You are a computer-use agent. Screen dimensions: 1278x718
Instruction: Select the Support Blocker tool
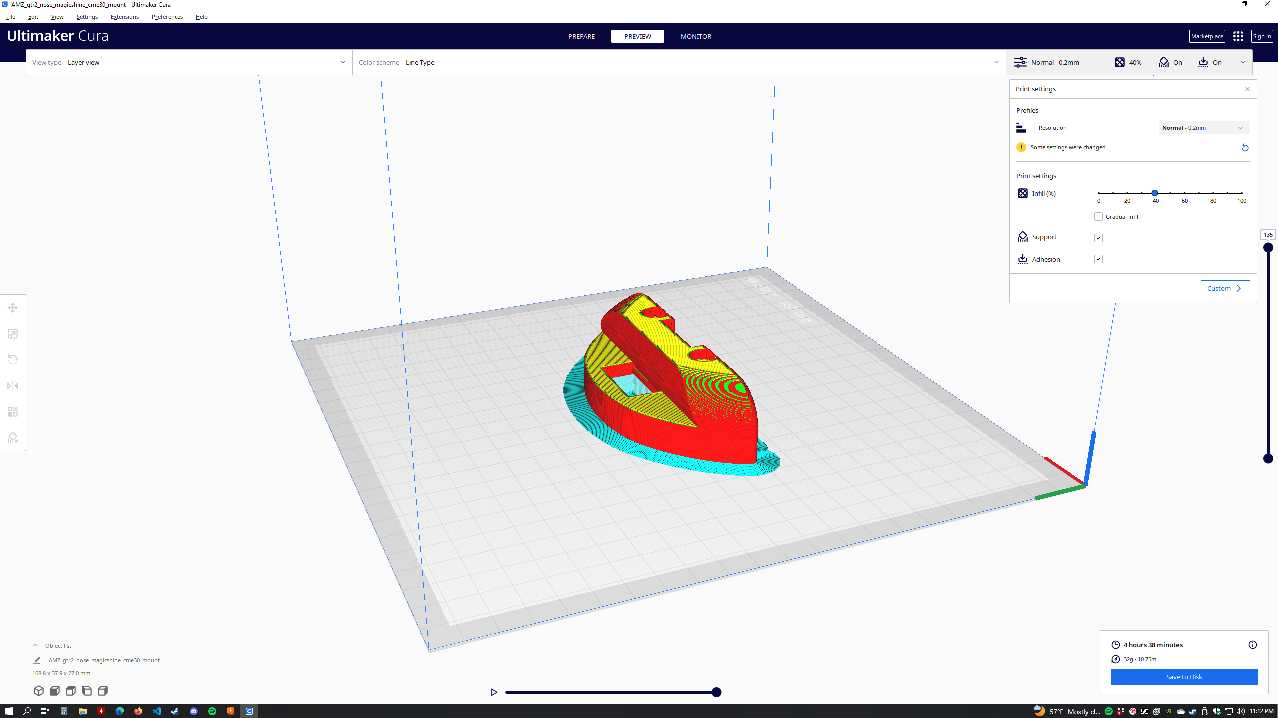coord(13,437)
